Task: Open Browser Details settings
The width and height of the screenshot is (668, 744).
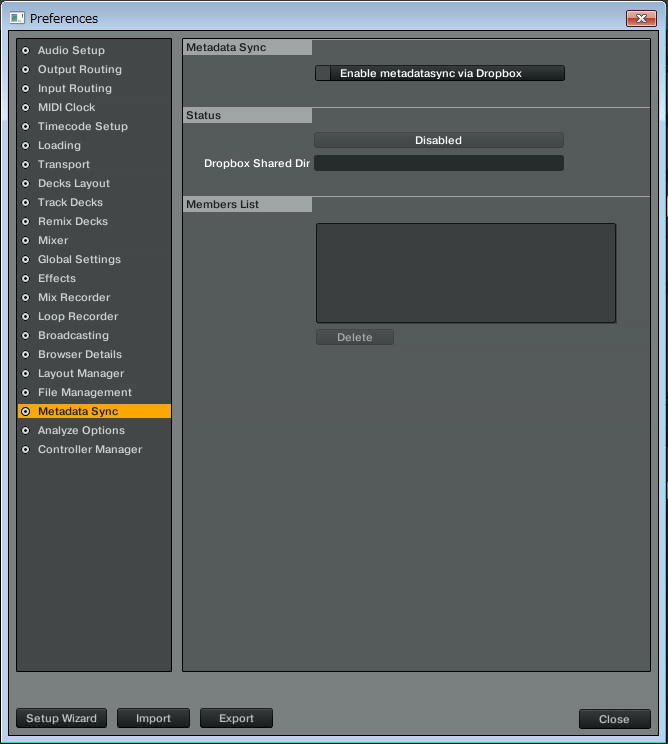Action: (94, 354)
